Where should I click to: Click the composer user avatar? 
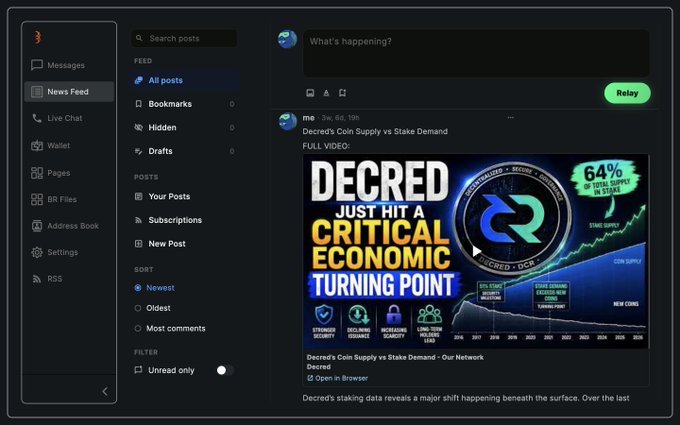(x=287, y=39)
